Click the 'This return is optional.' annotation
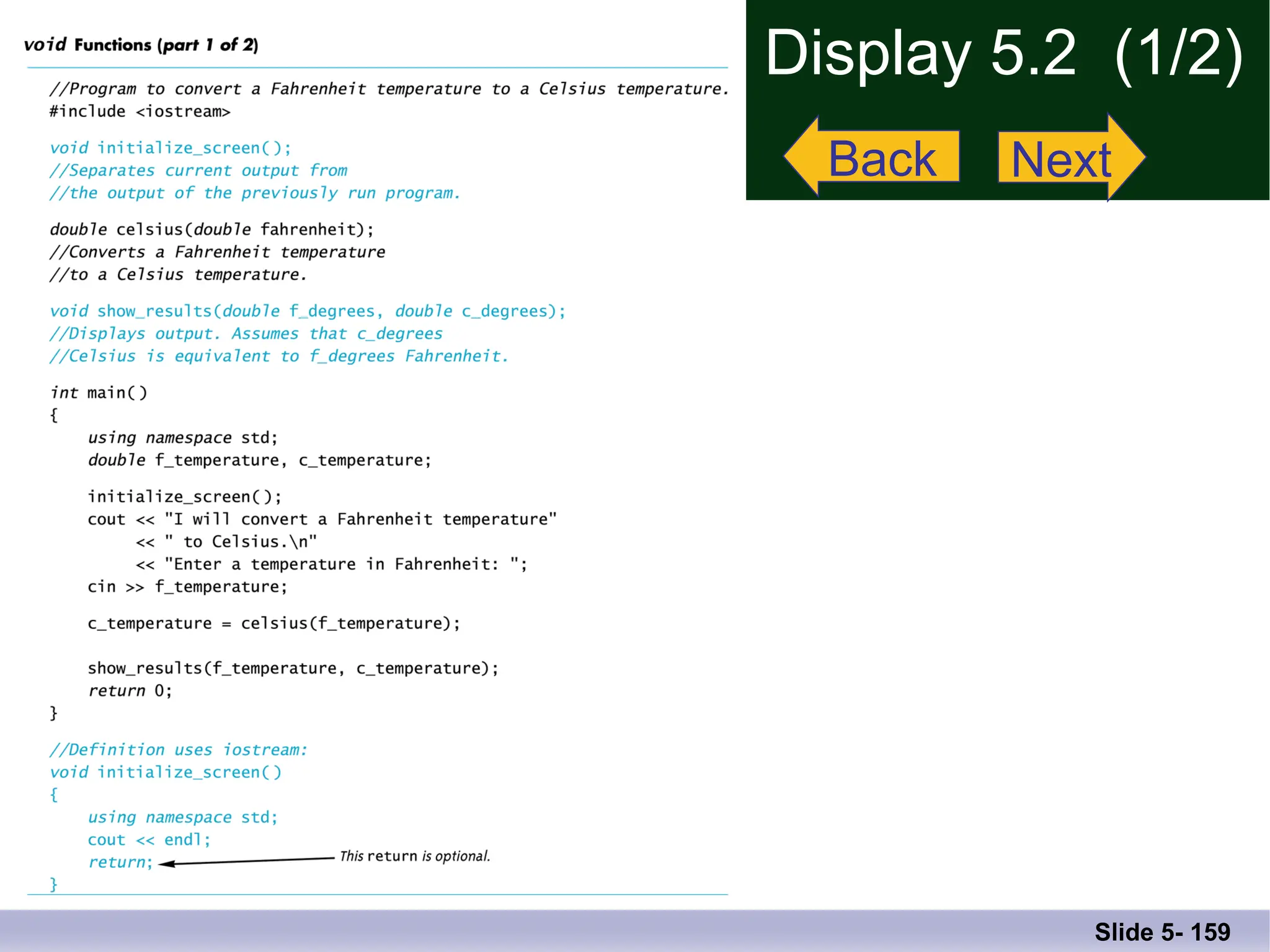 (x=415, y=856)
